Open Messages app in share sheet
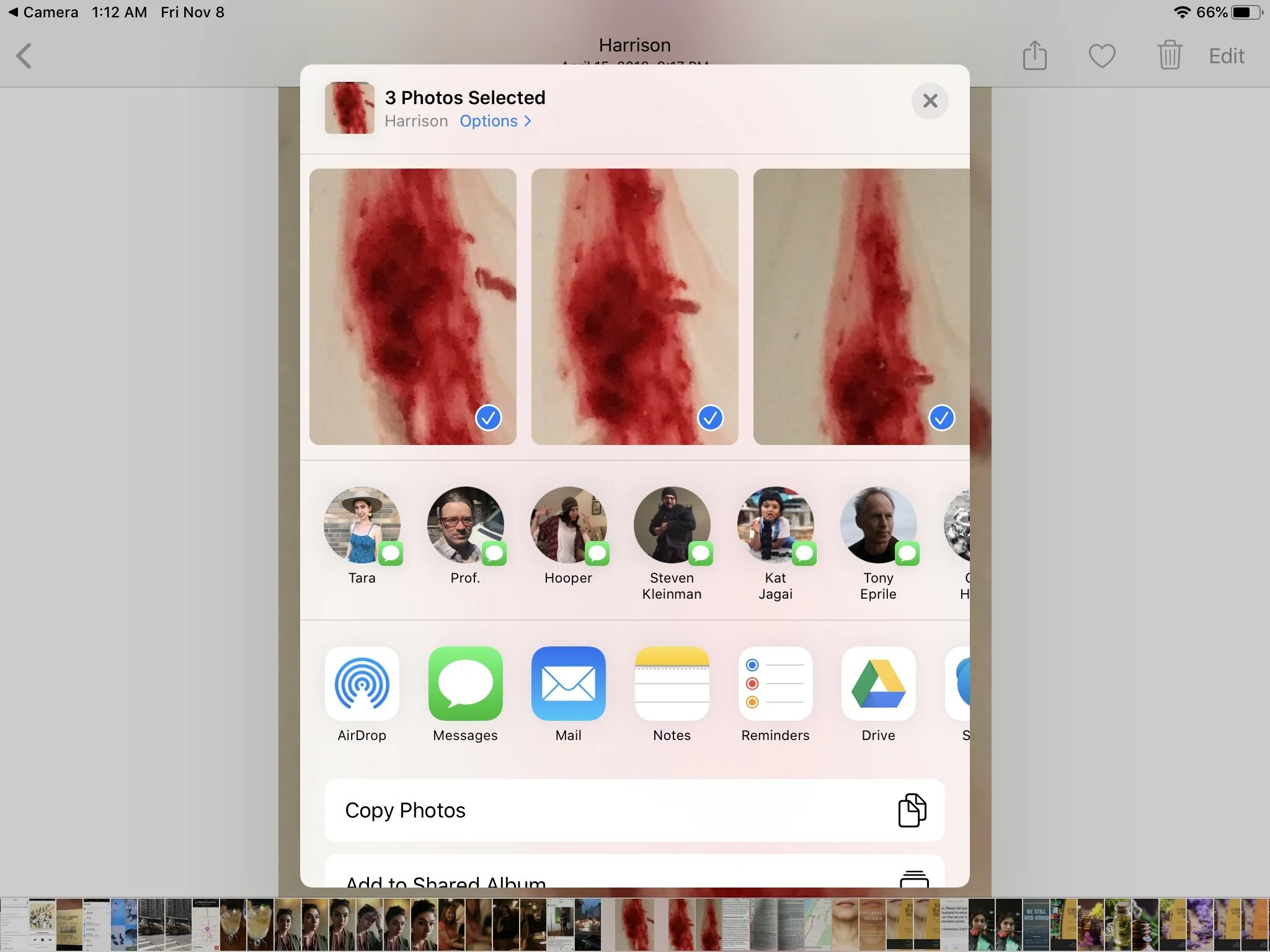The width and height of the screenshot is (1270, 952). point(465,684)
